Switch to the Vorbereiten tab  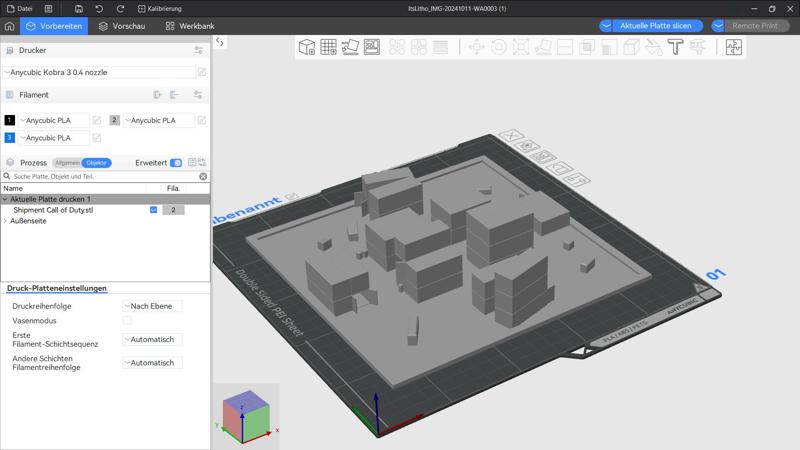pos(54,26)
